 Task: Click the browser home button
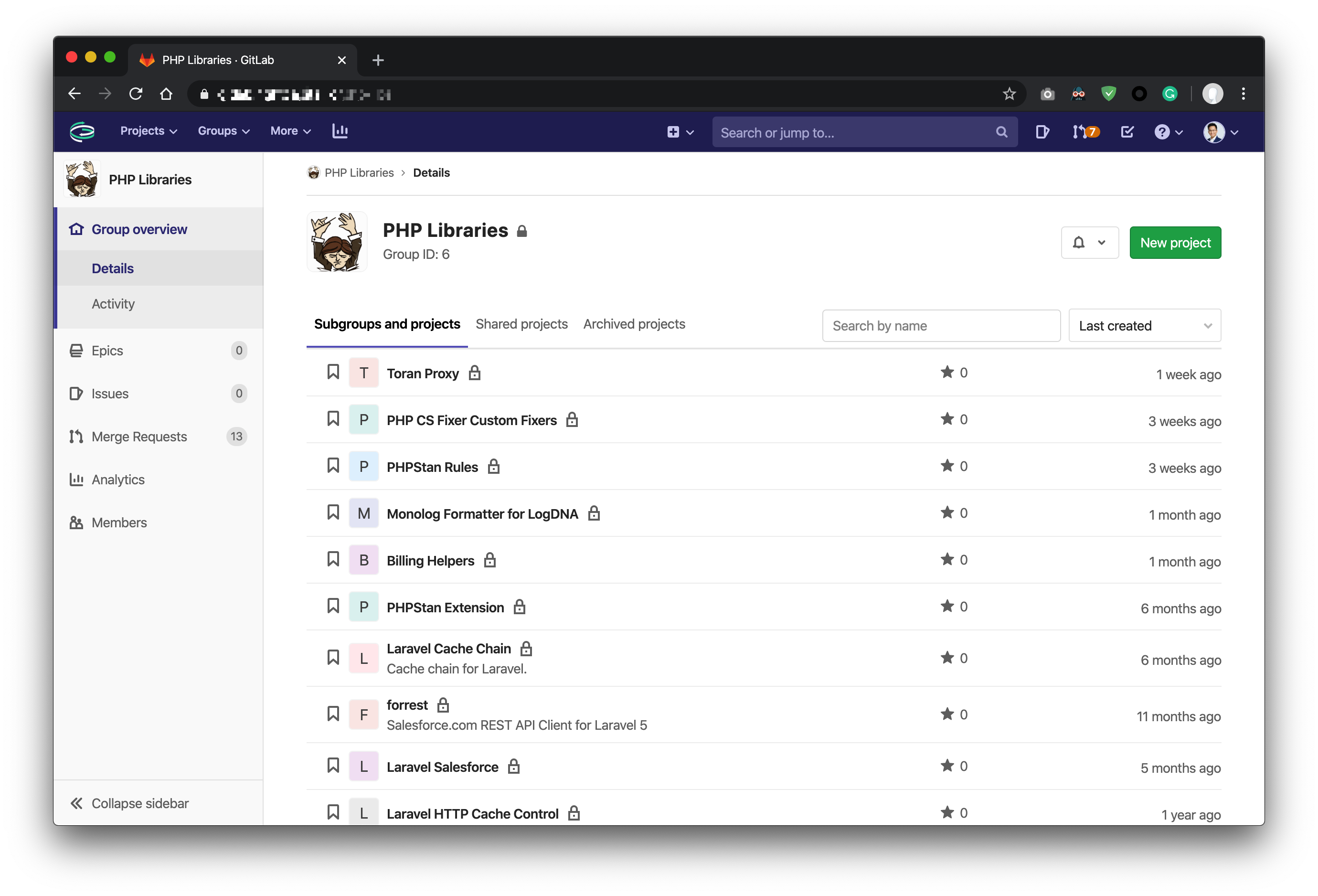(x=166, y=94)
